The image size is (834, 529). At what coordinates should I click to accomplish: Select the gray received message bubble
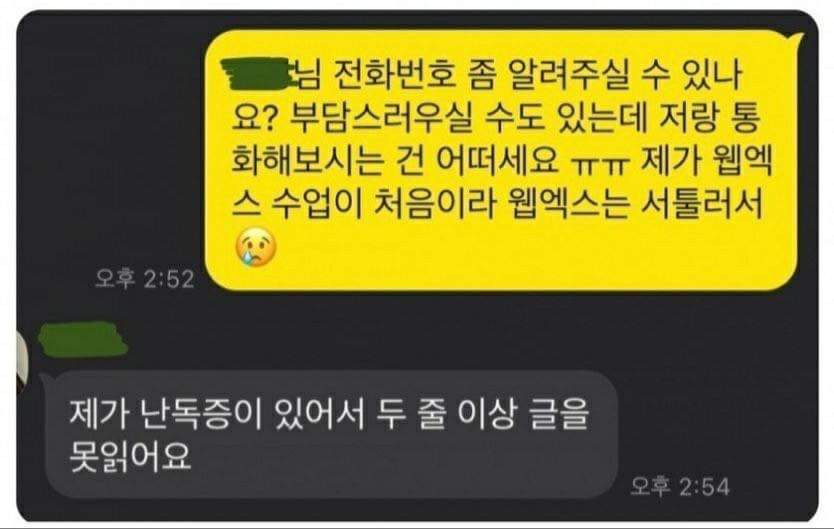pyautogui.click(x=331, y=434)
